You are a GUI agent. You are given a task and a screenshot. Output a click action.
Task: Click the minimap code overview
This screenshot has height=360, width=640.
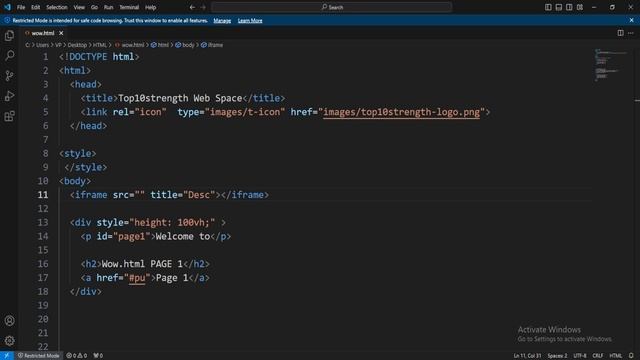click(611, 65)
